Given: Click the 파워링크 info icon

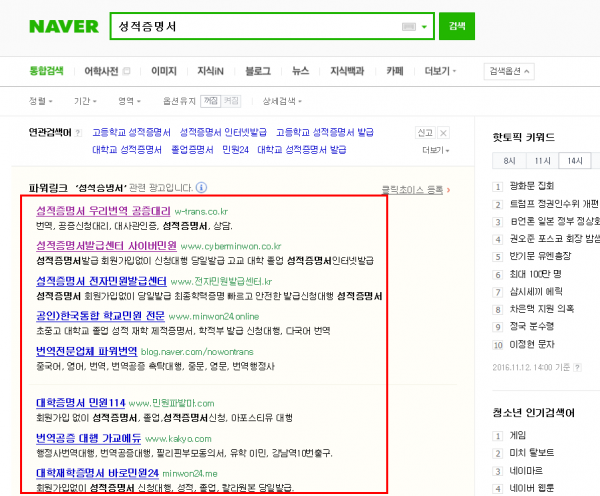Looking at the screenshot, I should 201,188.
